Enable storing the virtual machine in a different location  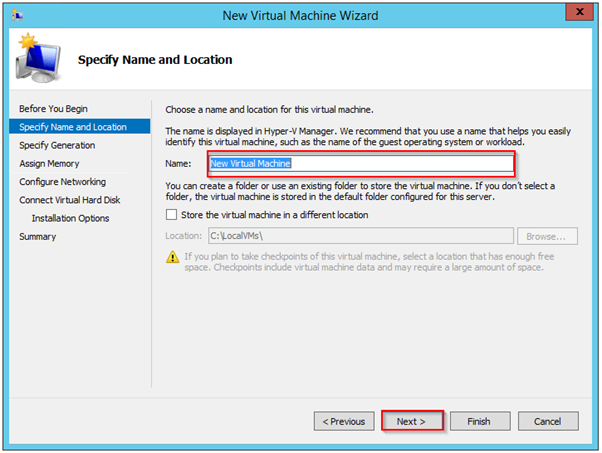tap(171, 214)
